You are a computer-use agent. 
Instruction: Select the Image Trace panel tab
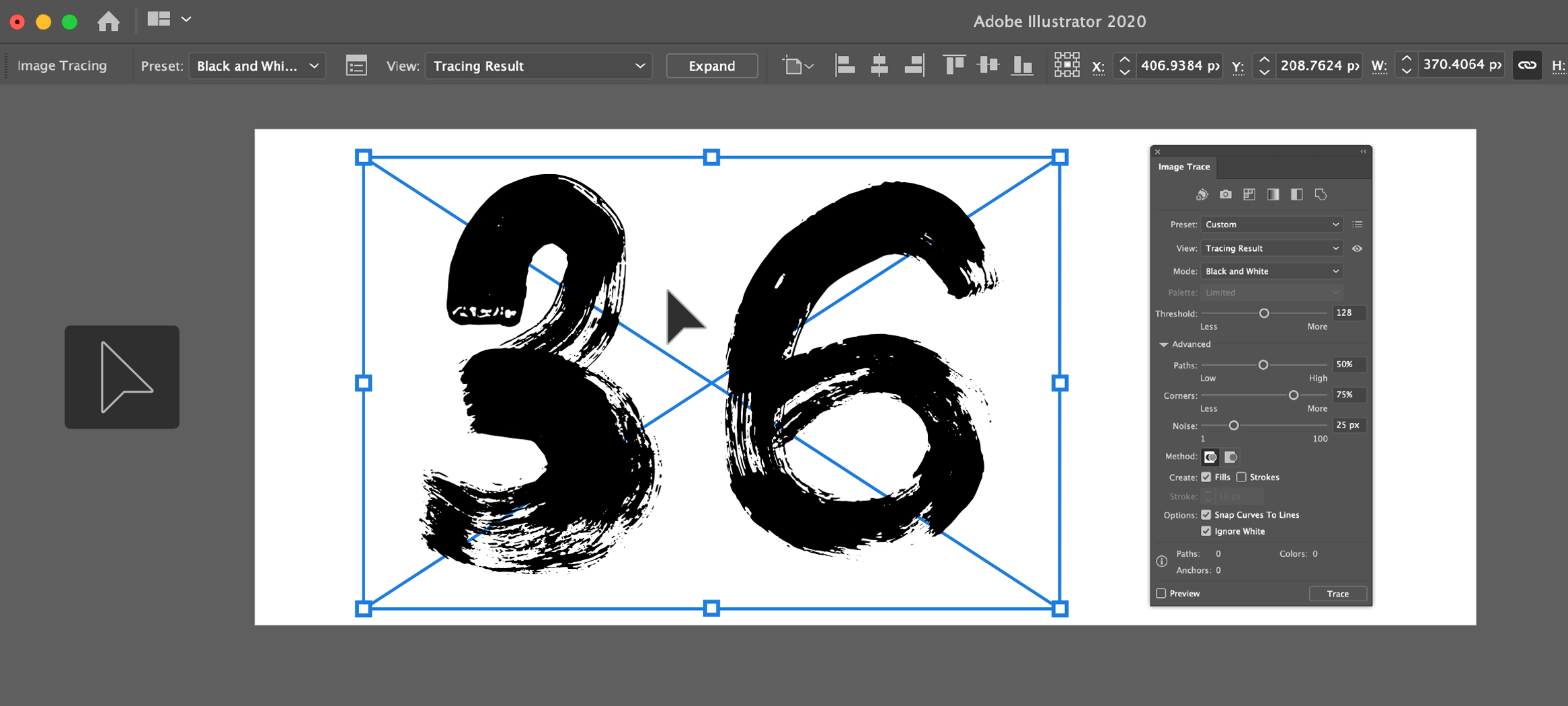point(1184,167)
